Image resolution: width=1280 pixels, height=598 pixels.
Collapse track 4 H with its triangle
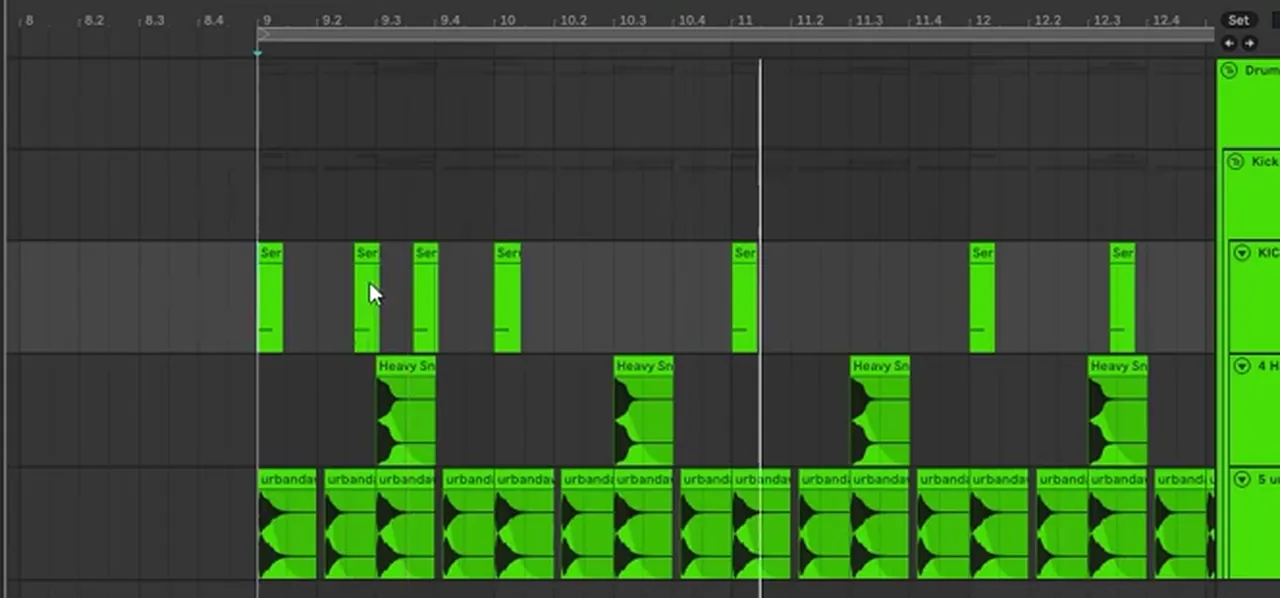click(1242, 366)
